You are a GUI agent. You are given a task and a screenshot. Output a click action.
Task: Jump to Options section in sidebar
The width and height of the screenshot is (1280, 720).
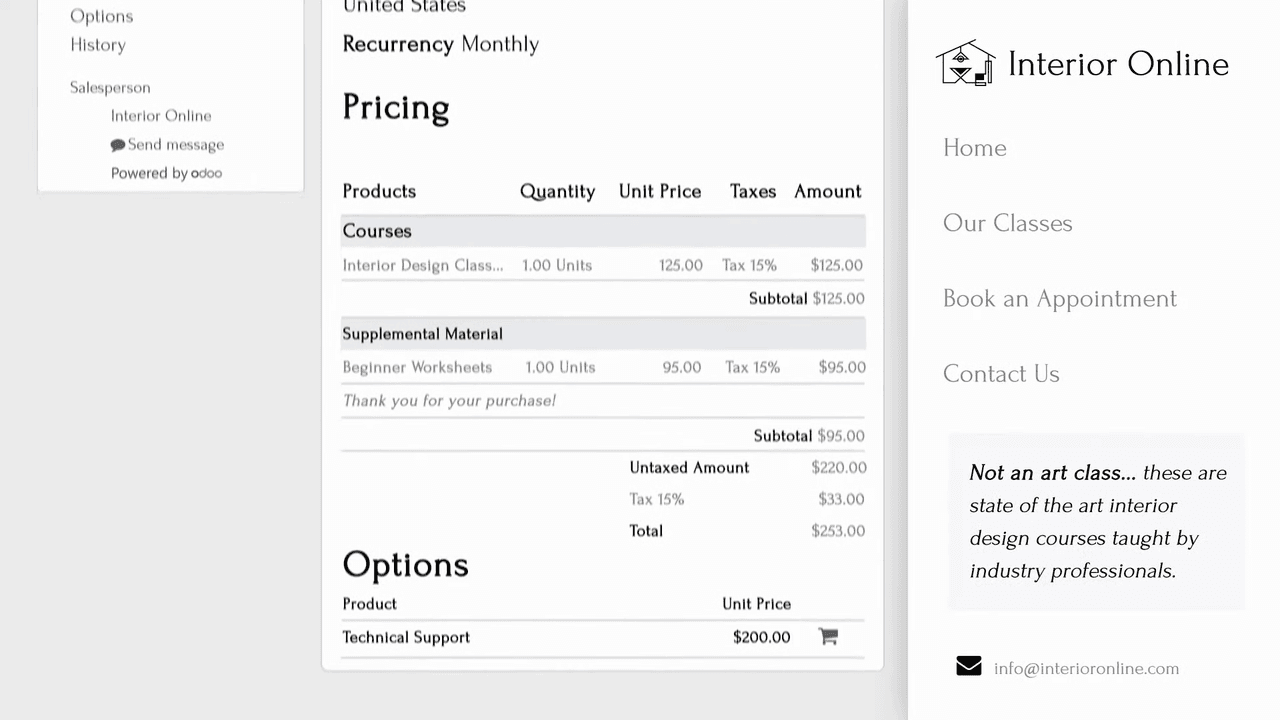[x=101, y=16]
